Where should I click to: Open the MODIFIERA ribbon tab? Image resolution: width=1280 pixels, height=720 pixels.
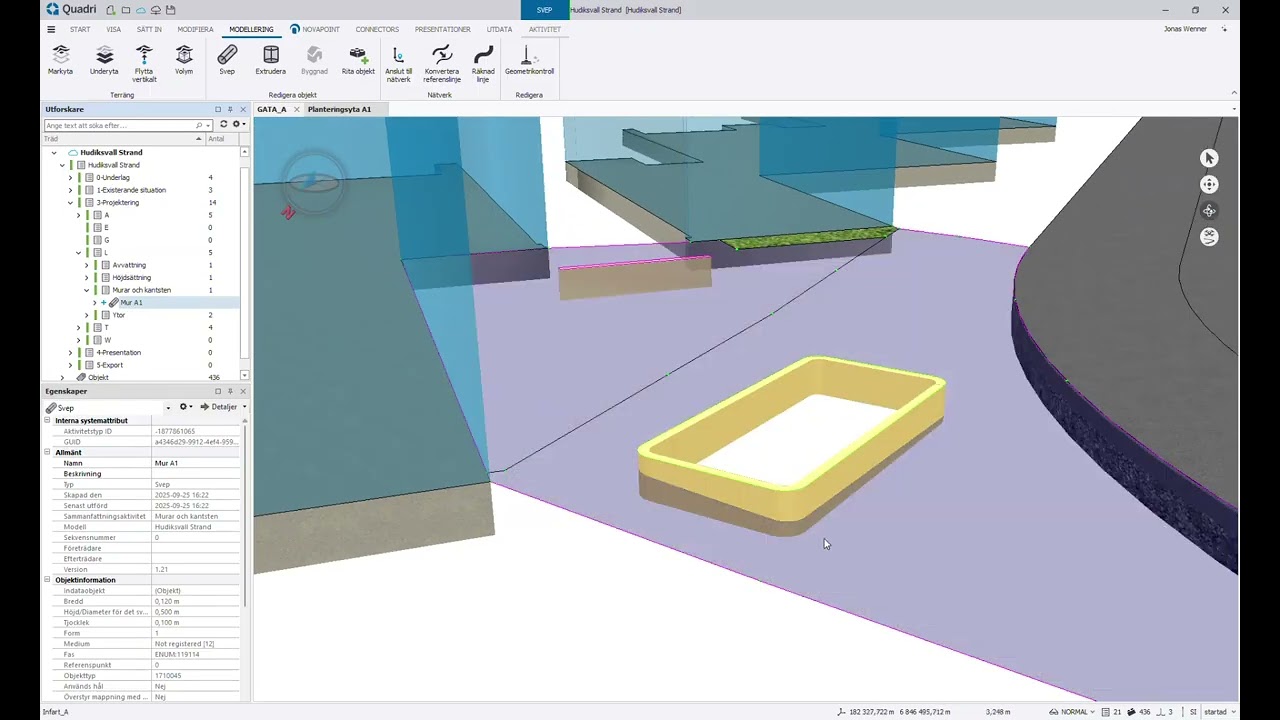pos(195,29)
